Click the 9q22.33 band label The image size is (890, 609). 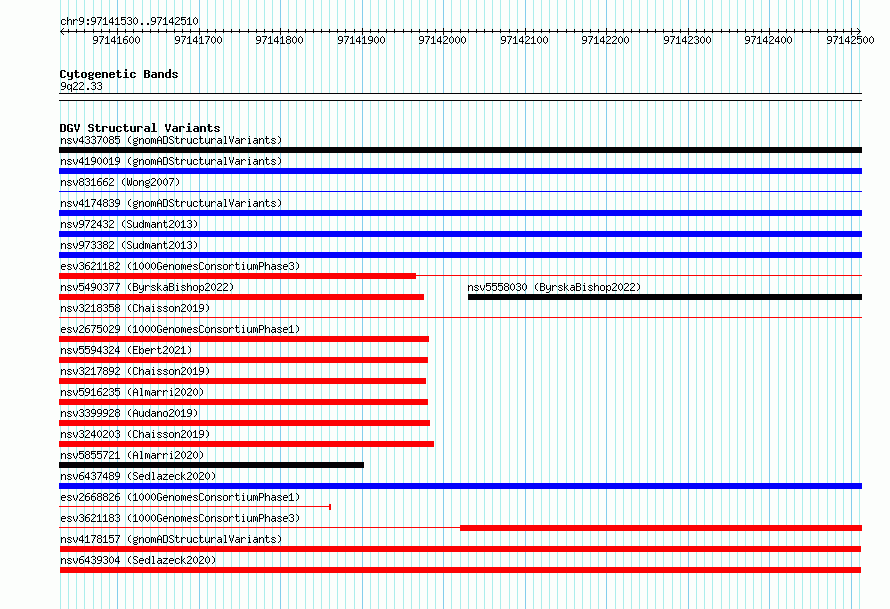point(81,86)
